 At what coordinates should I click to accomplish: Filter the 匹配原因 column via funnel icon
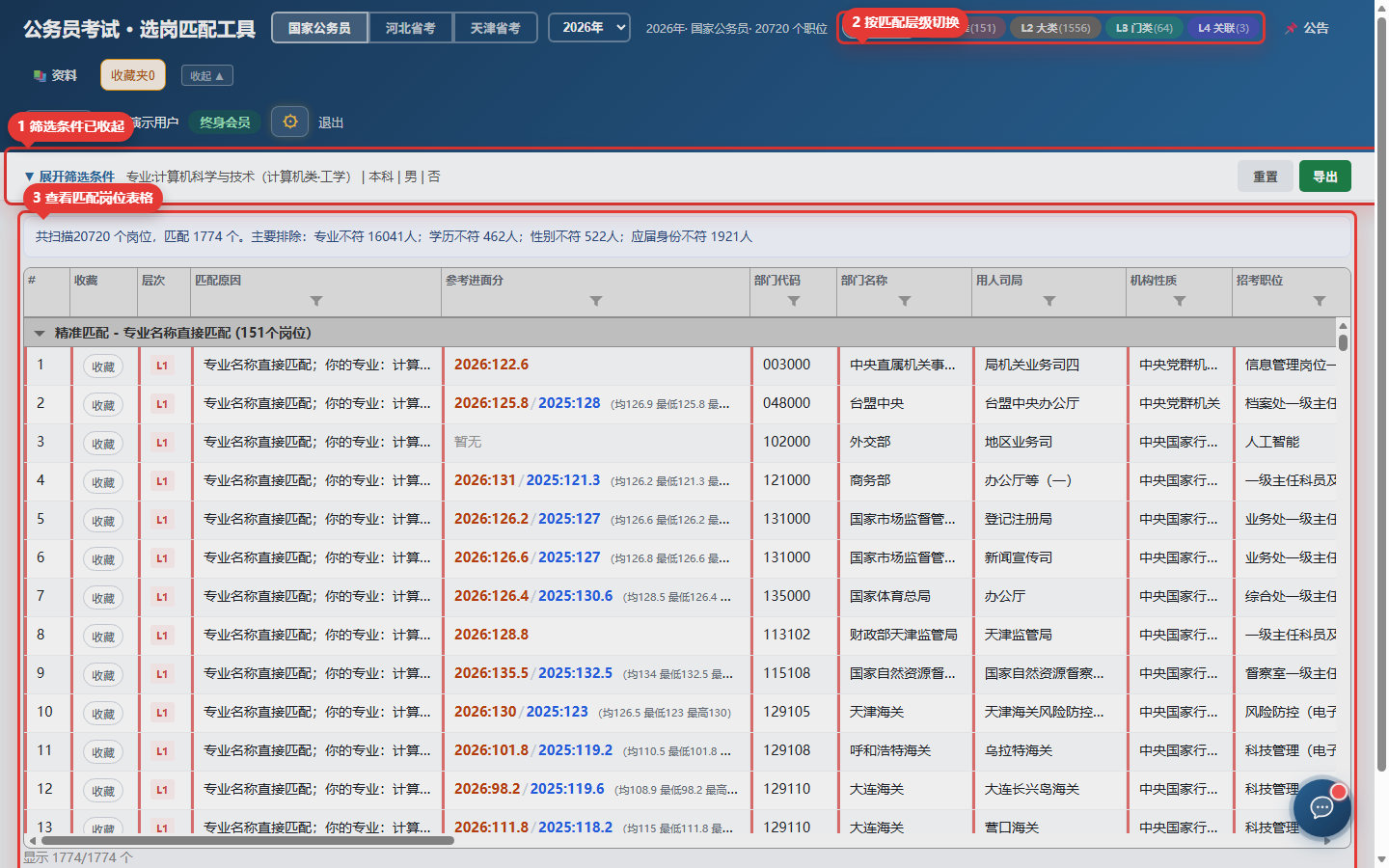click(x=316, y=301)
